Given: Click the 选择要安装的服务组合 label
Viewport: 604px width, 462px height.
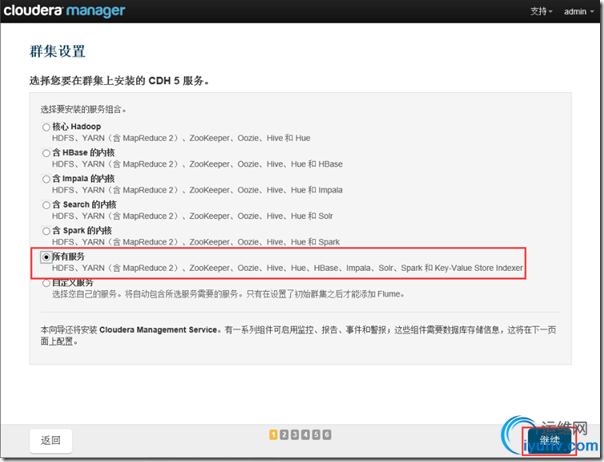Looking at the screenshot, I should (x=83, y=109).
